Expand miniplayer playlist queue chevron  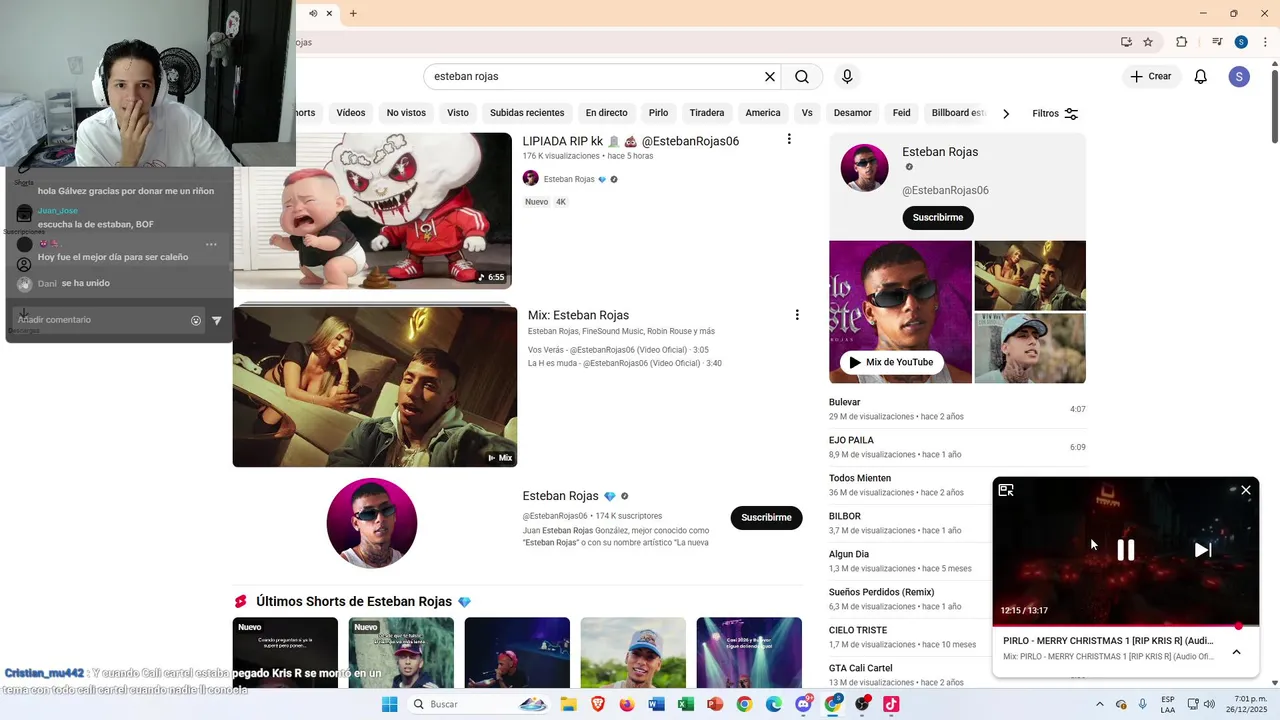[x=1236, y=652]
